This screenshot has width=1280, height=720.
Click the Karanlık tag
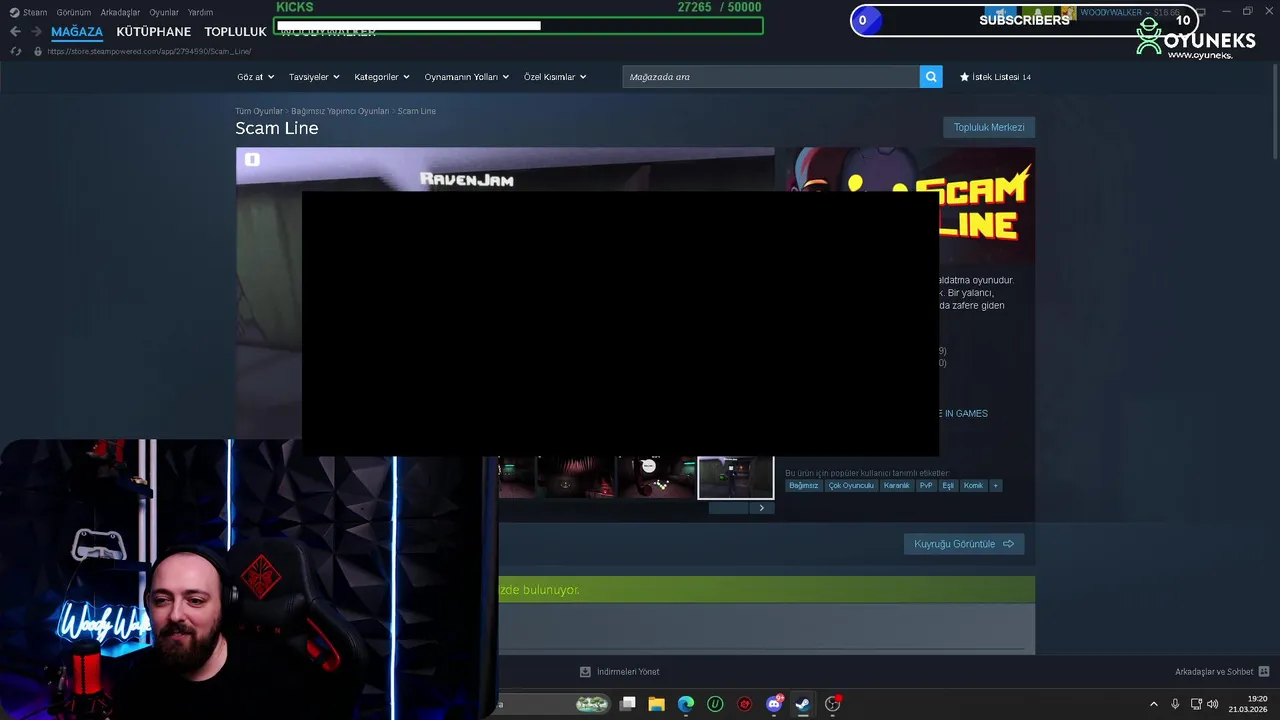(897, 486)
